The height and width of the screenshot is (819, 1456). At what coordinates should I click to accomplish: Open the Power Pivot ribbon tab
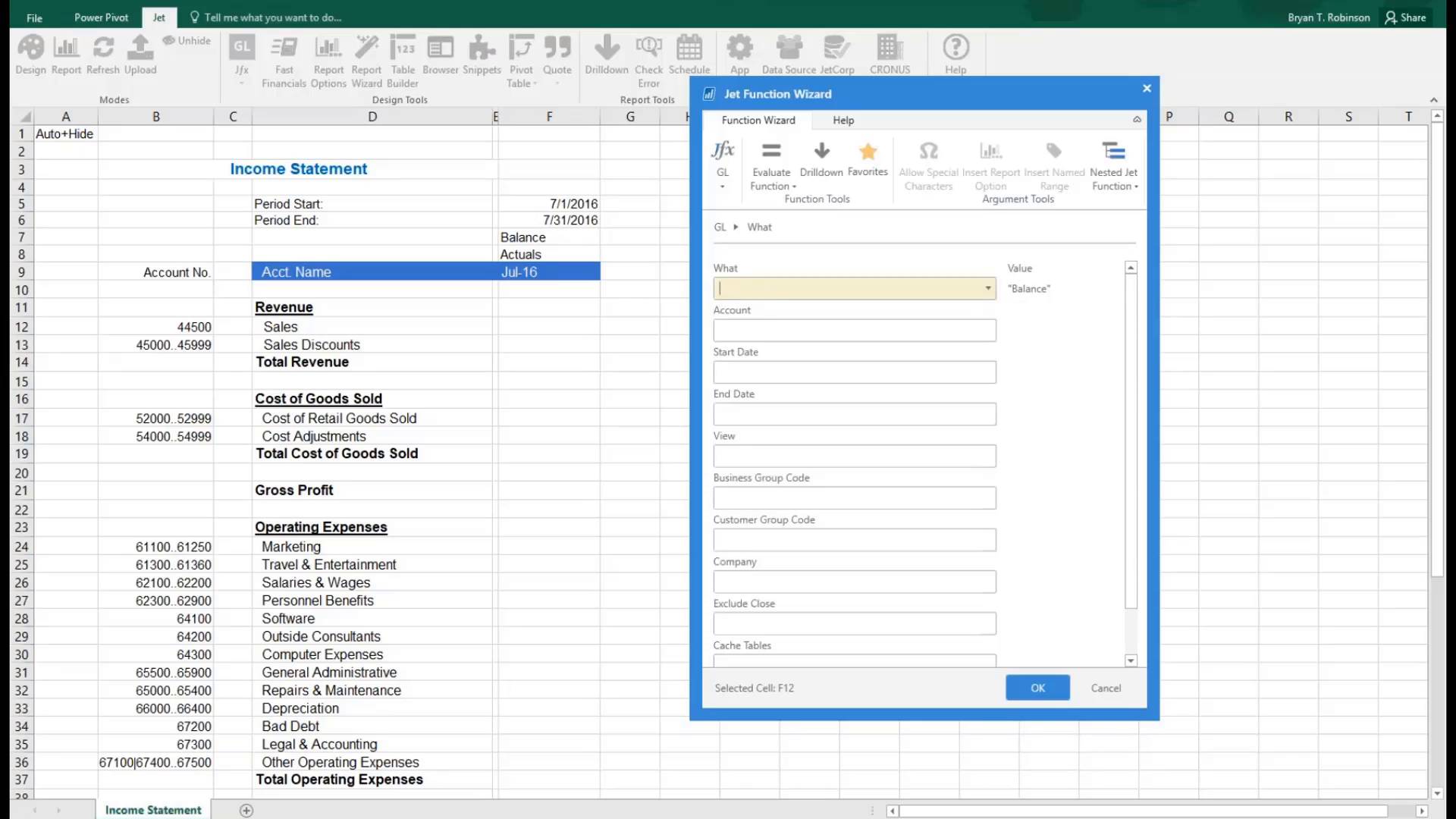pos(101,17)
